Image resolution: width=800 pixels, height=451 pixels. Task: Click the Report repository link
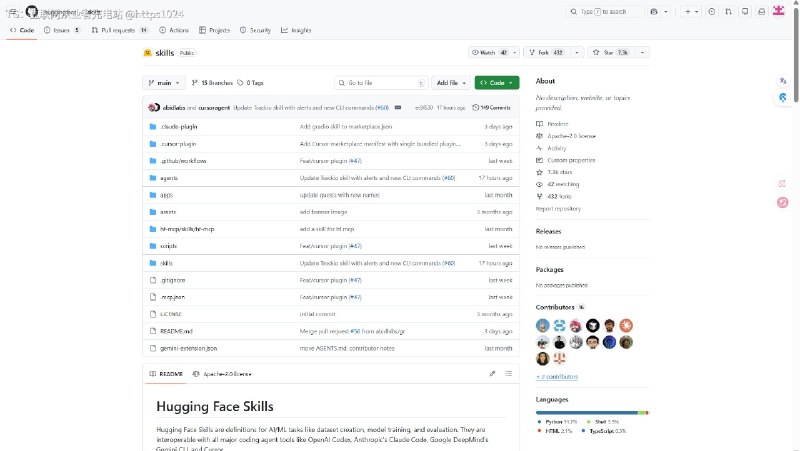pyautogui.click(x=558, y=209)
